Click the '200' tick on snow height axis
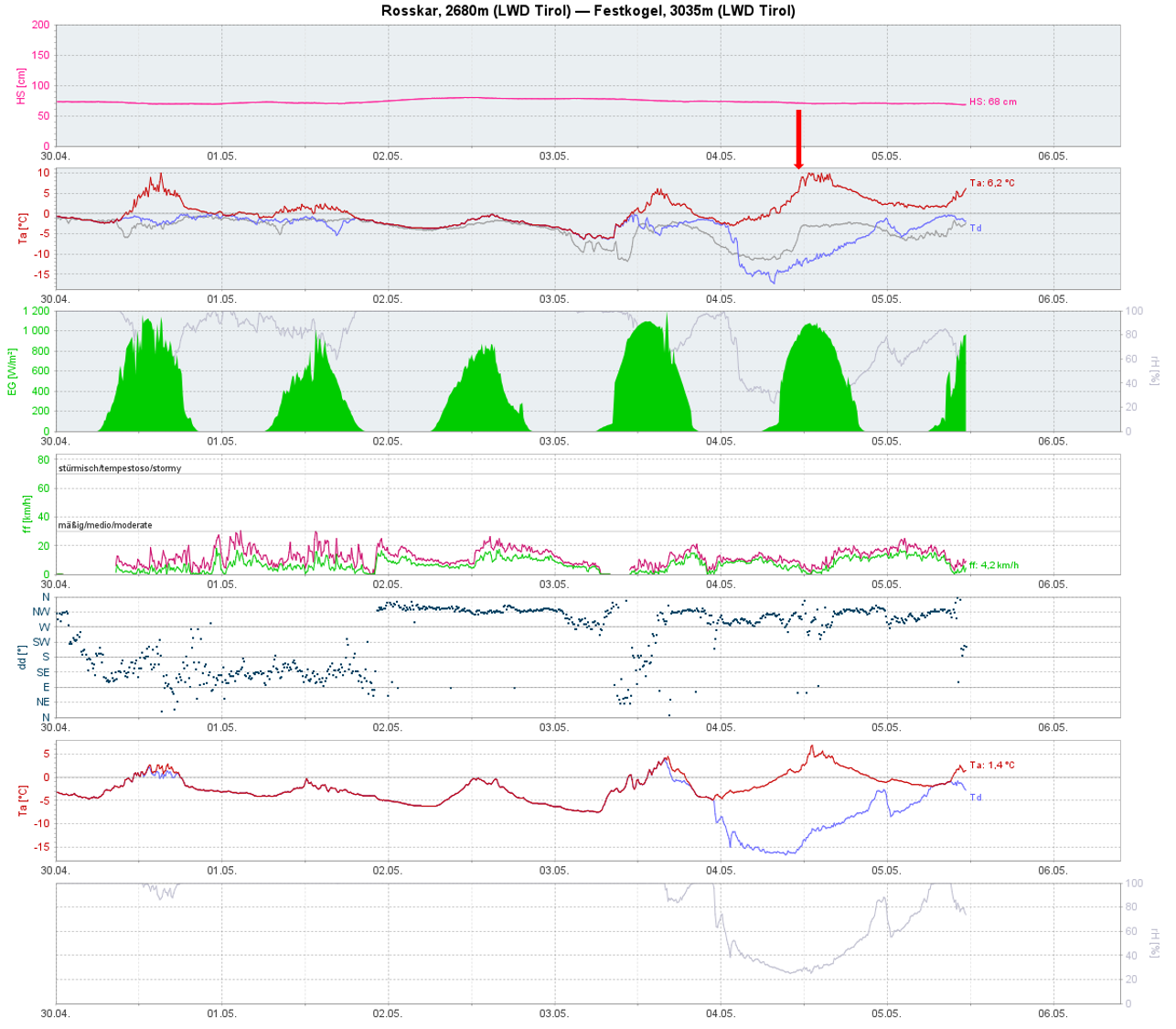The height and width of the screenshot is (1029, 1176). pos(40,25)
